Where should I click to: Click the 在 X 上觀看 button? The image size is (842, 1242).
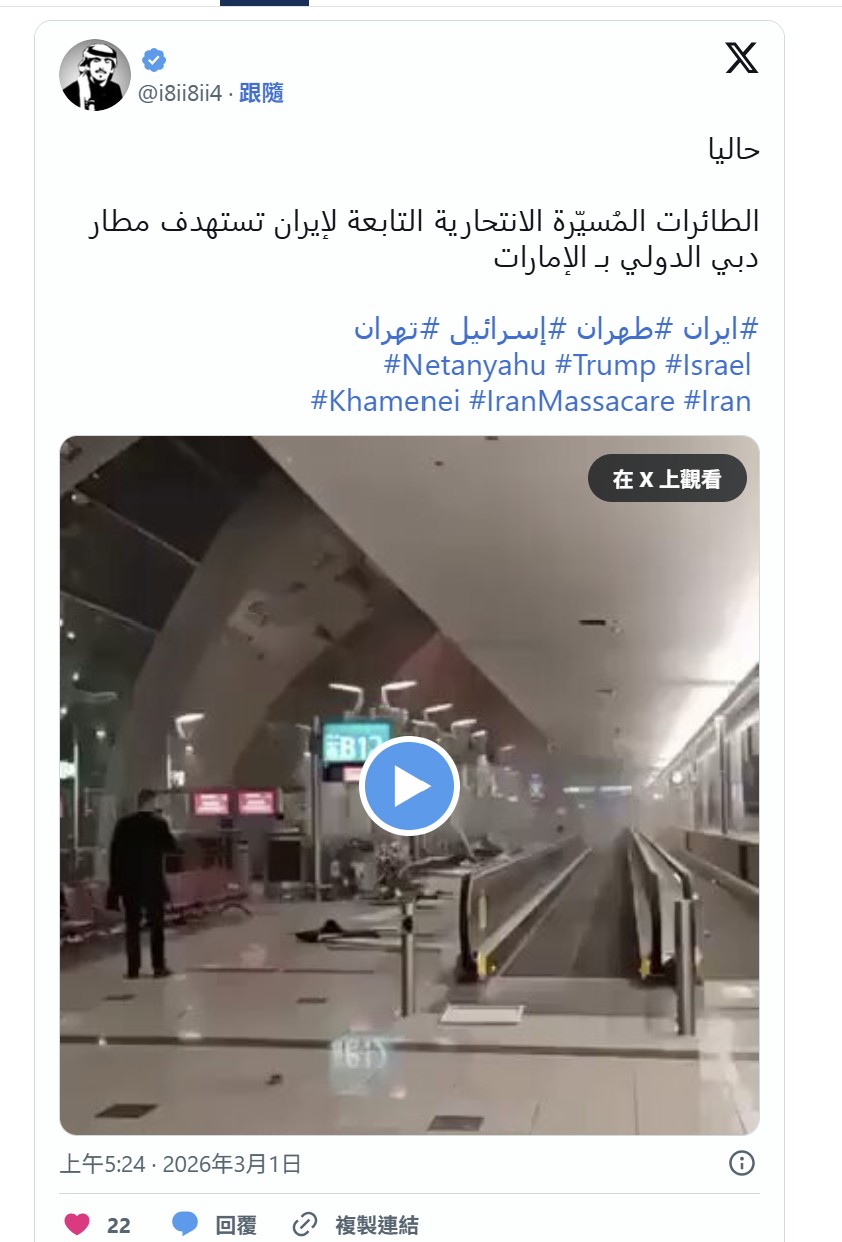[x=667, y=479]
